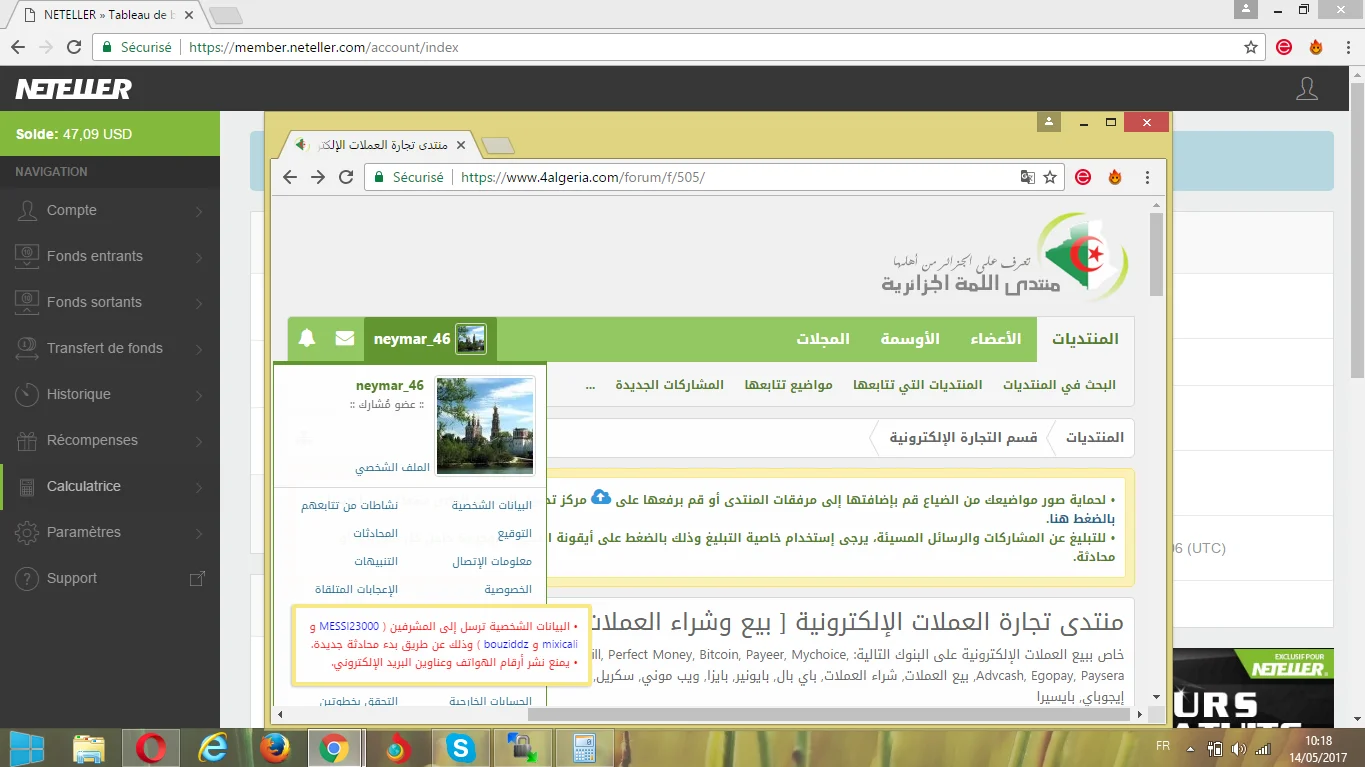
Task: Open the Neteller user profile icon
Action: (x=1307, y=89)
